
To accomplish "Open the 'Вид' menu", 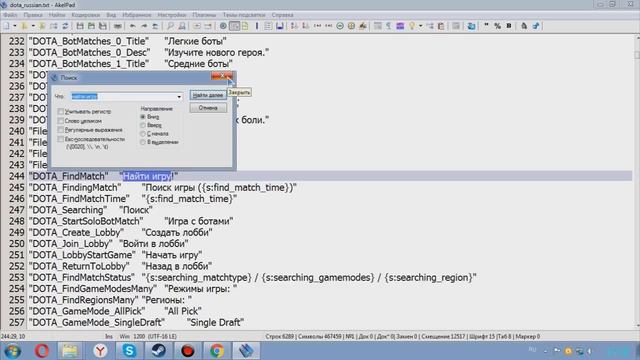I will pos(111,15).
